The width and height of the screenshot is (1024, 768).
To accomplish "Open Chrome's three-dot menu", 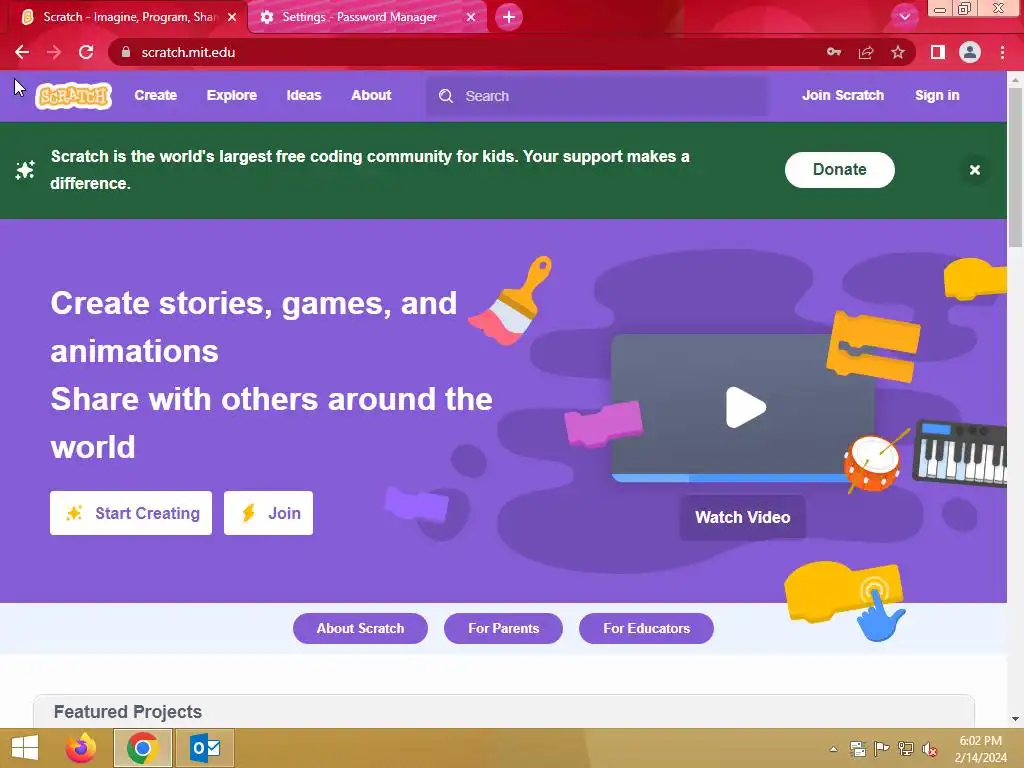I will 1002,52.
